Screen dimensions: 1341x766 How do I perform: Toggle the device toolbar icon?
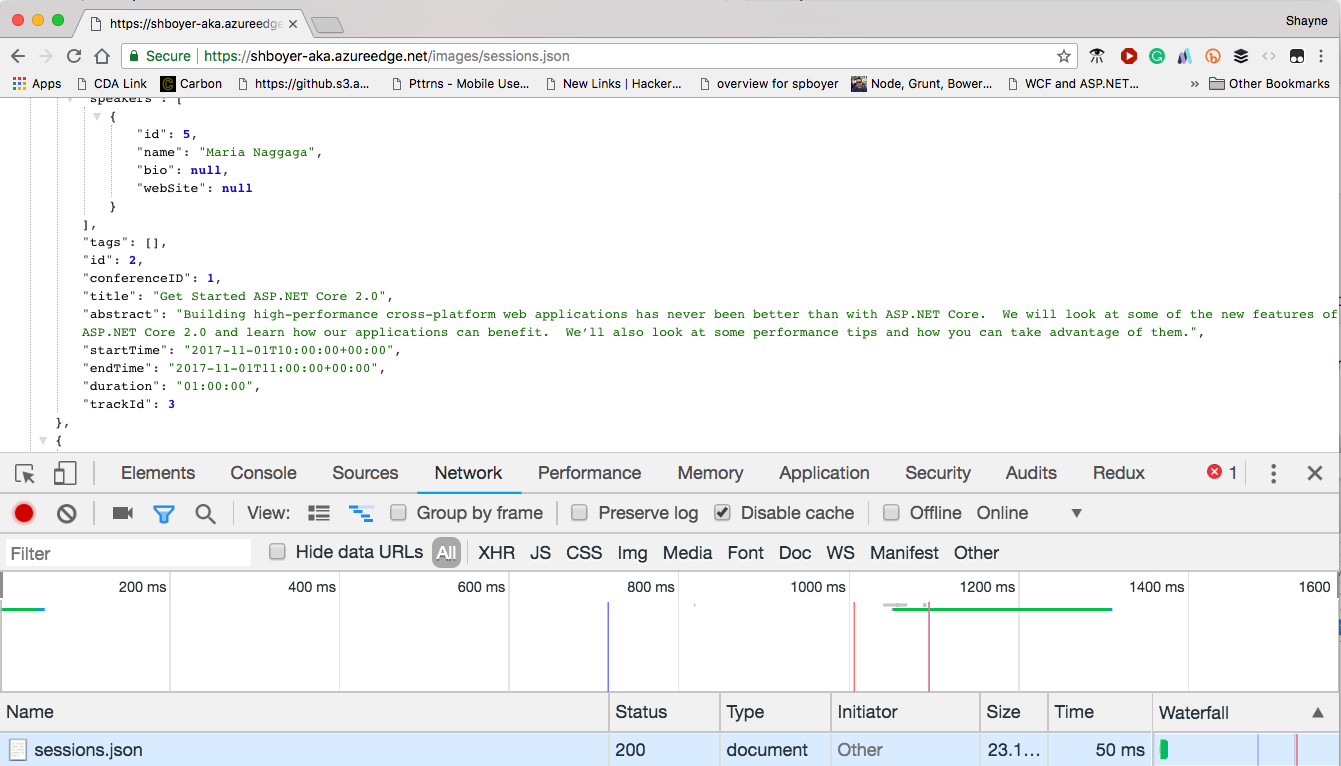click(x=65, y=473)
